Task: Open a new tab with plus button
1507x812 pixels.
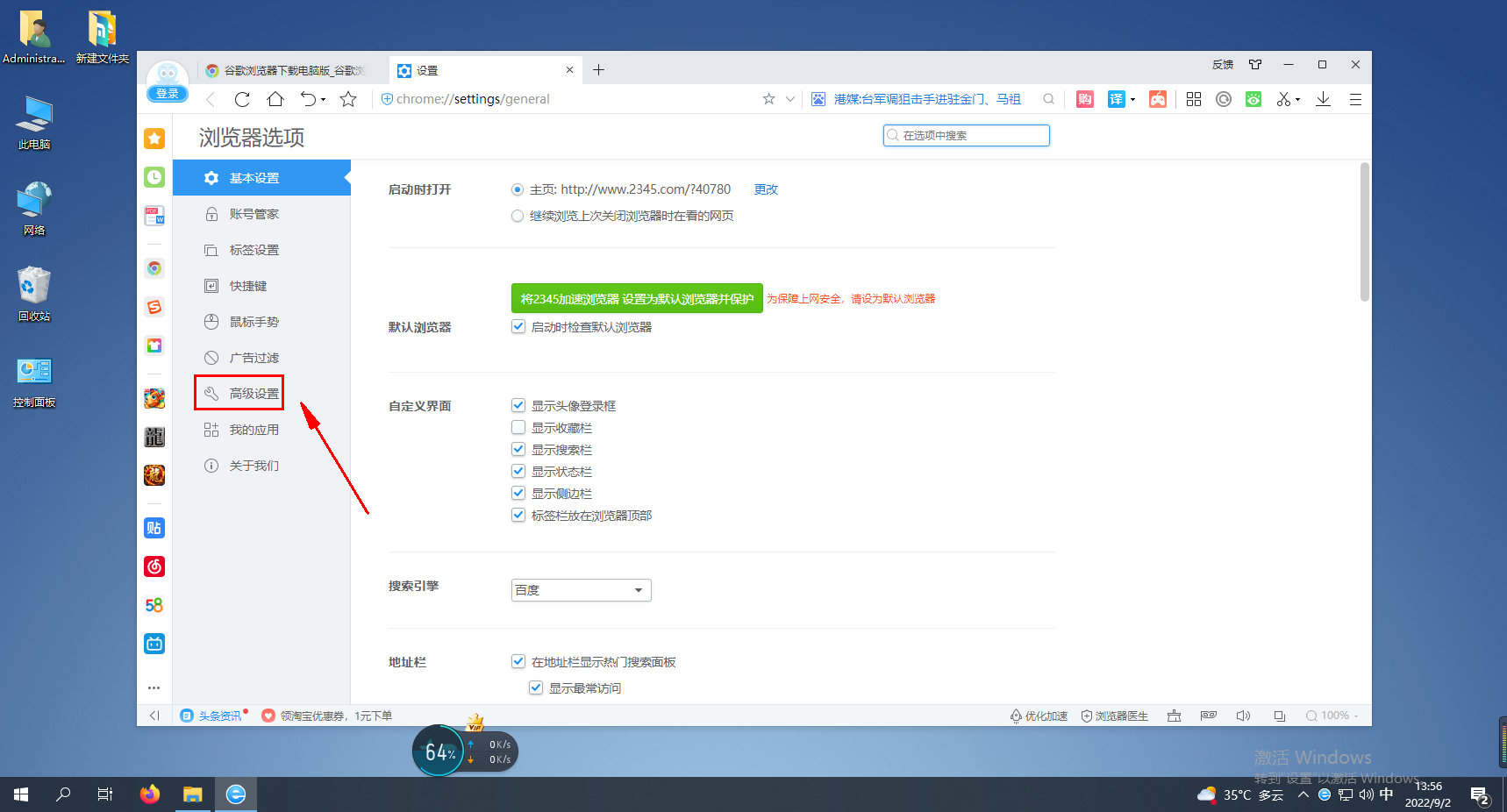Action: 598,70
